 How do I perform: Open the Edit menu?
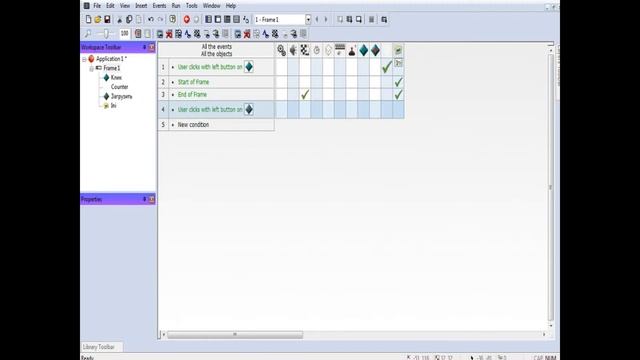[x=110, y=6]
